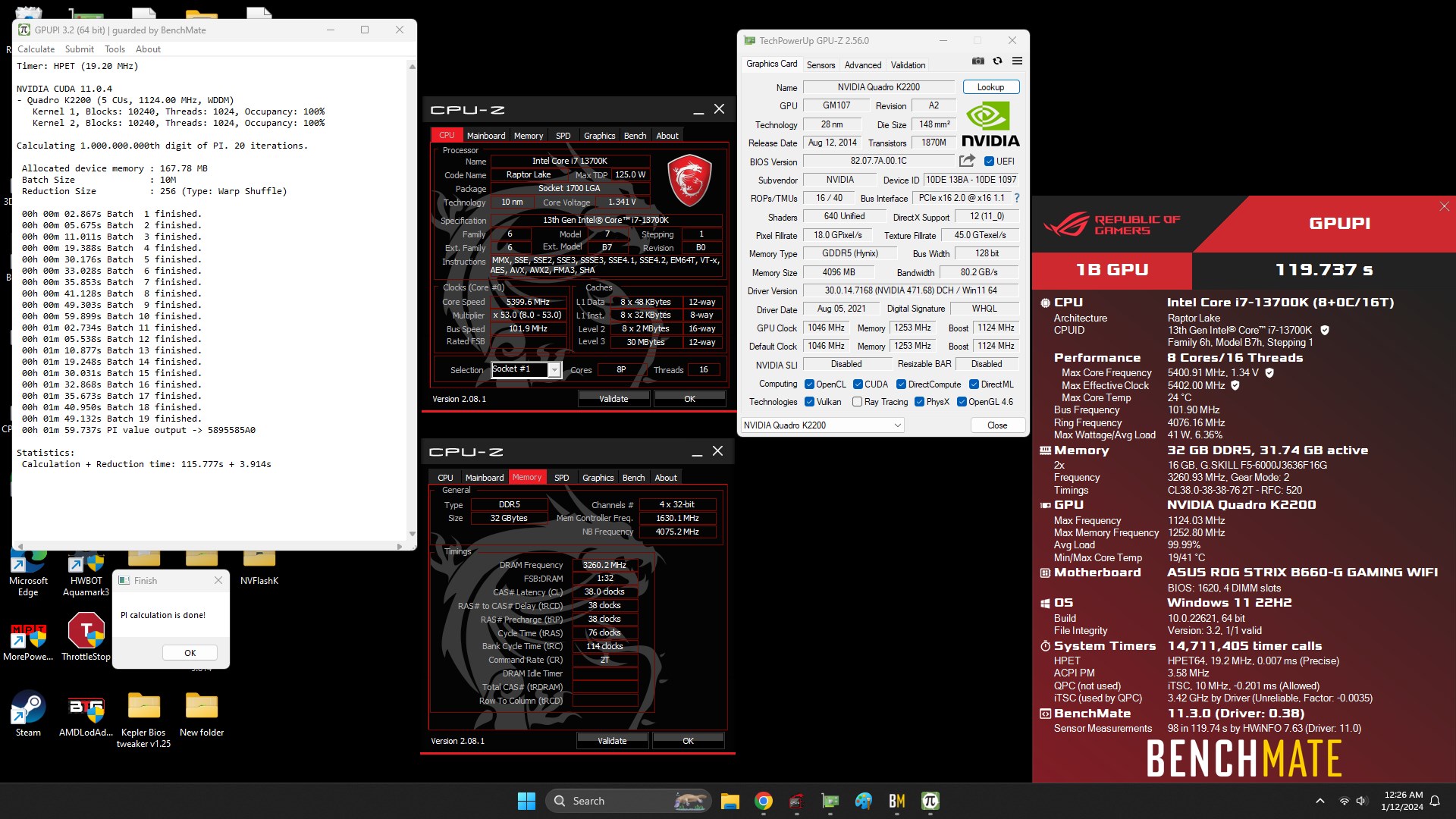This screenshot has width=1456, height=819.
Task: Take a GPU-Z screenshot with the camera icon
Action: [x=978, y=61]
